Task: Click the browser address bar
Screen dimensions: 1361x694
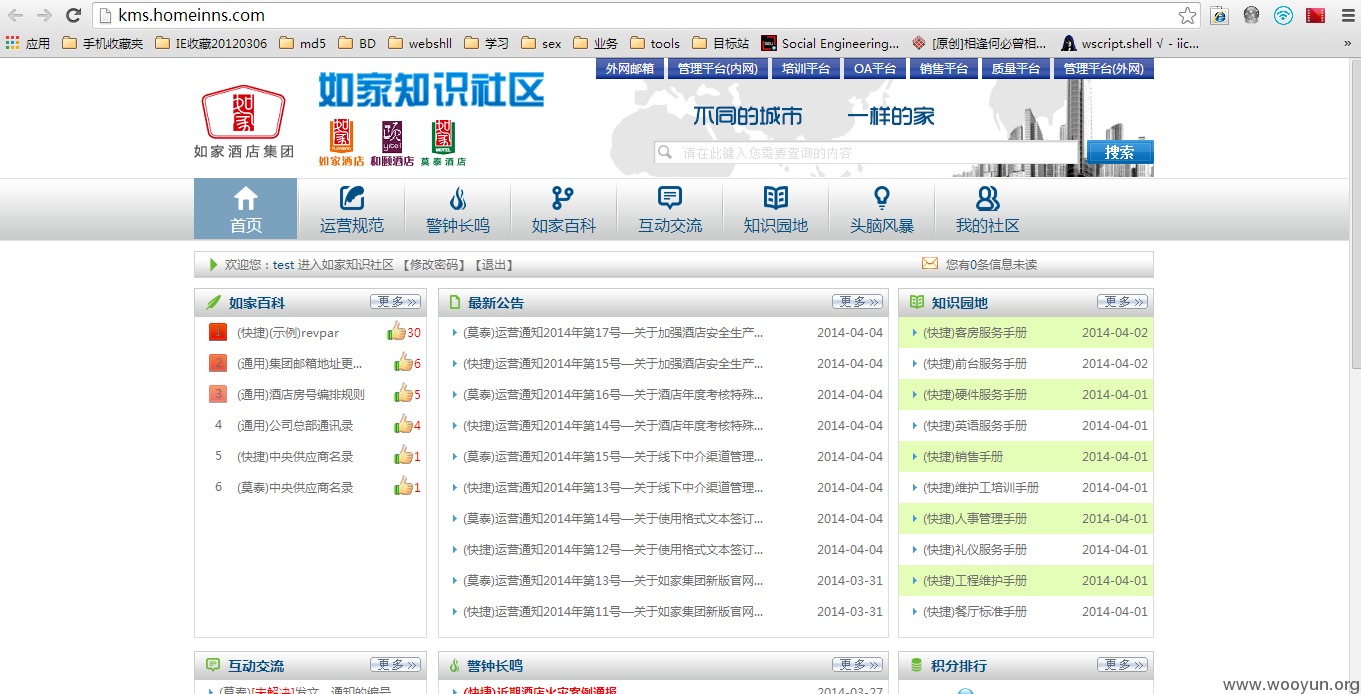Action: (x=640, y=15)
